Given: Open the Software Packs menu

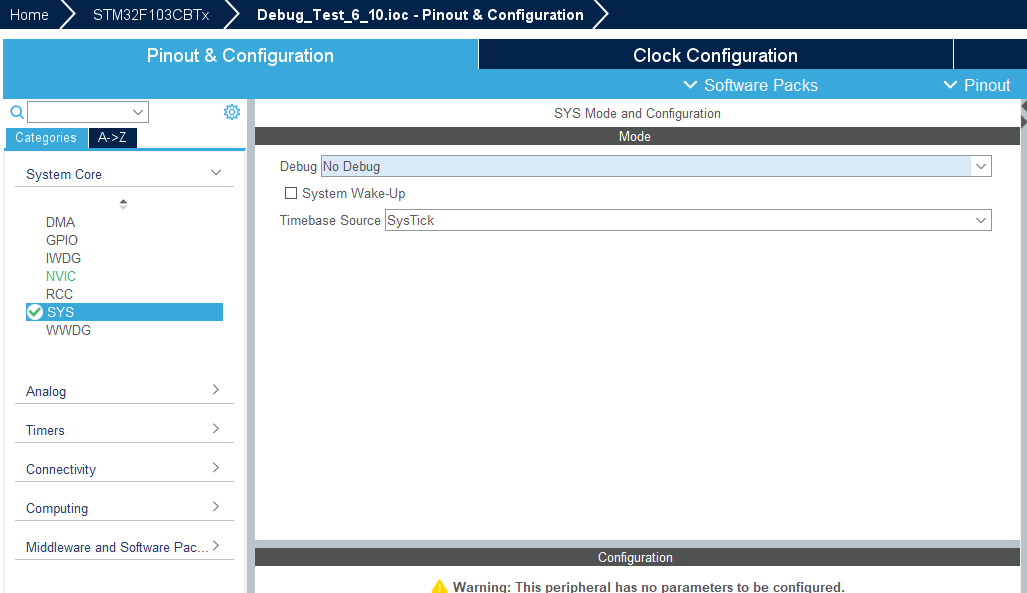Looking at the screenshot, I should click(x=750, y=85).
